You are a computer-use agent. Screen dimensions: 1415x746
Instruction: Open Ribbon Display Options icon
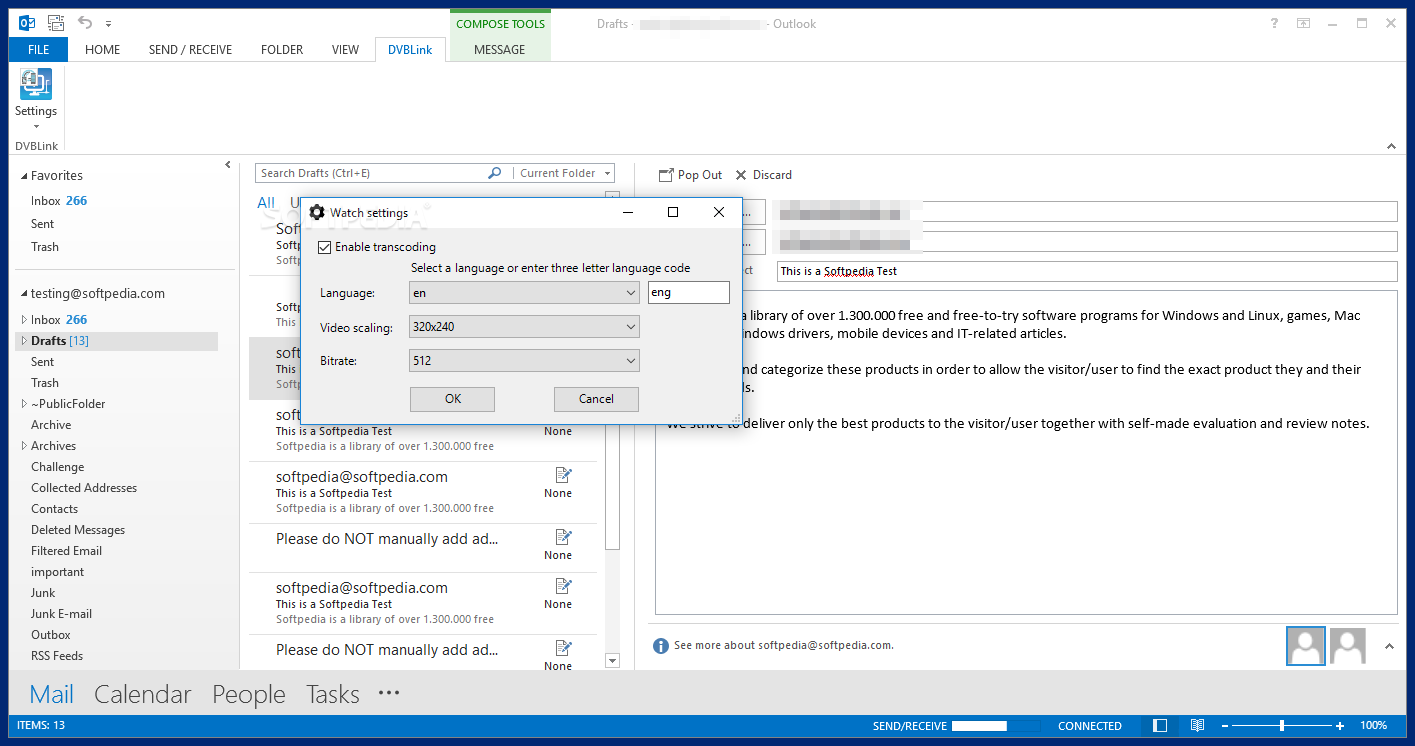click(x=1303, y=23)
